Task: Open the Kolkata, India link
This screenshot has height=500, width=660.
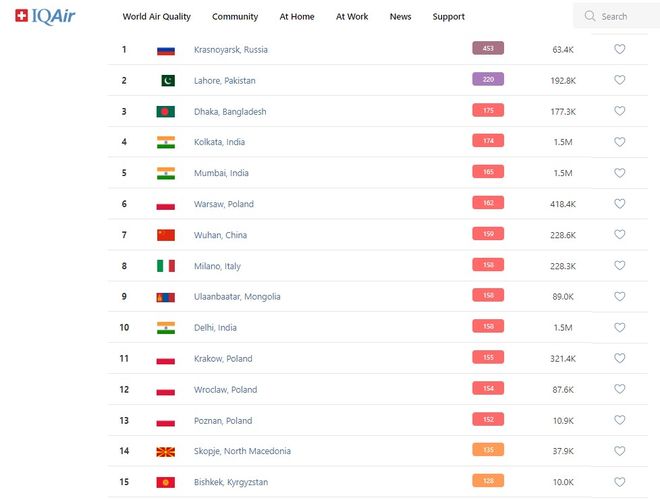Action: tap(219, 142)
